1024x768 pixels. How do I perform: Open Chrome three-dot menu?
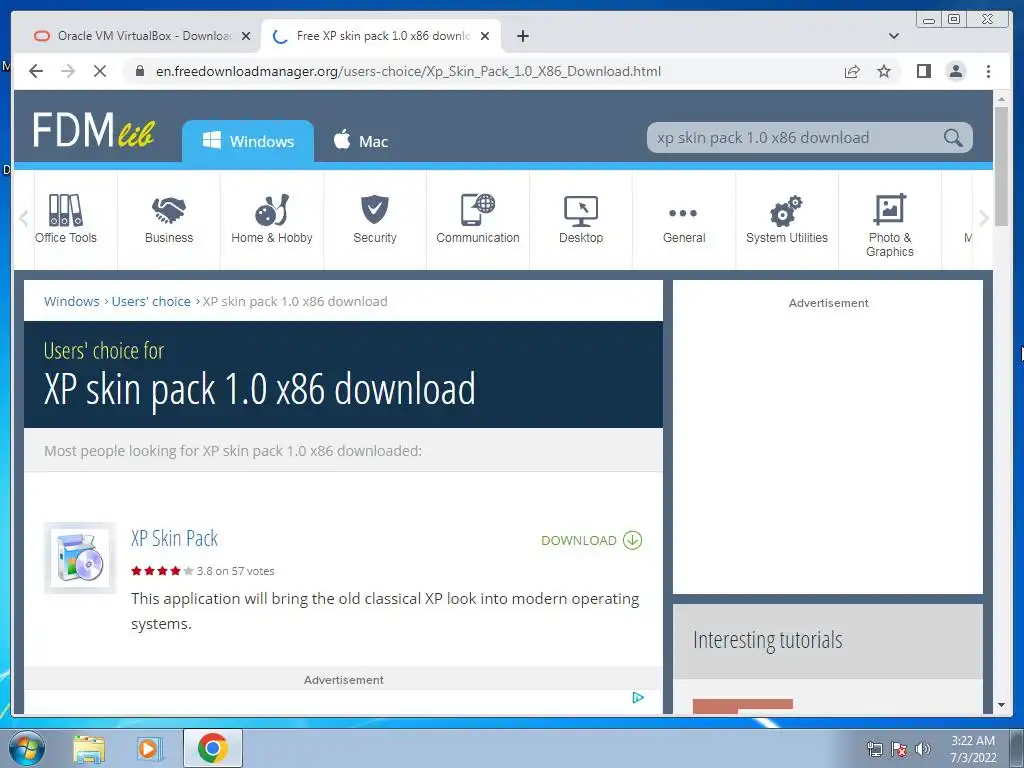[x=988, y=71]
